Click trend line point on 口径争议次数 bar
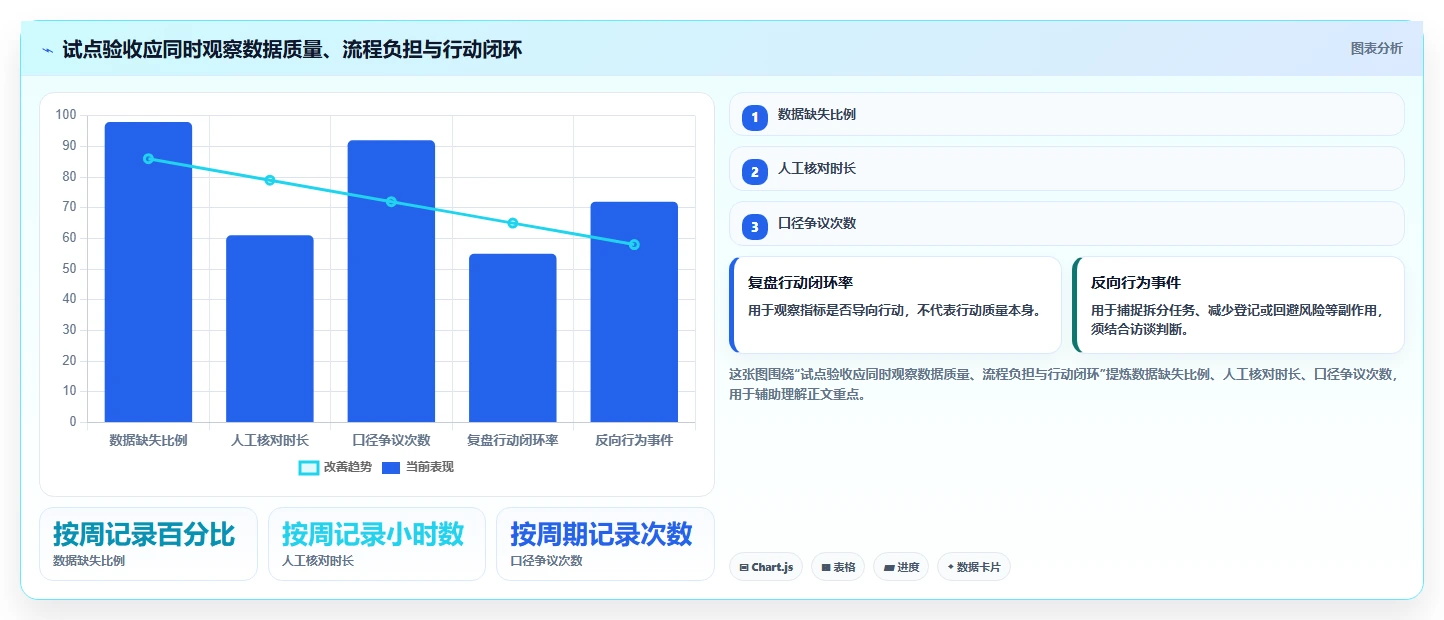The image size is (1444, 620). point(391,202)
